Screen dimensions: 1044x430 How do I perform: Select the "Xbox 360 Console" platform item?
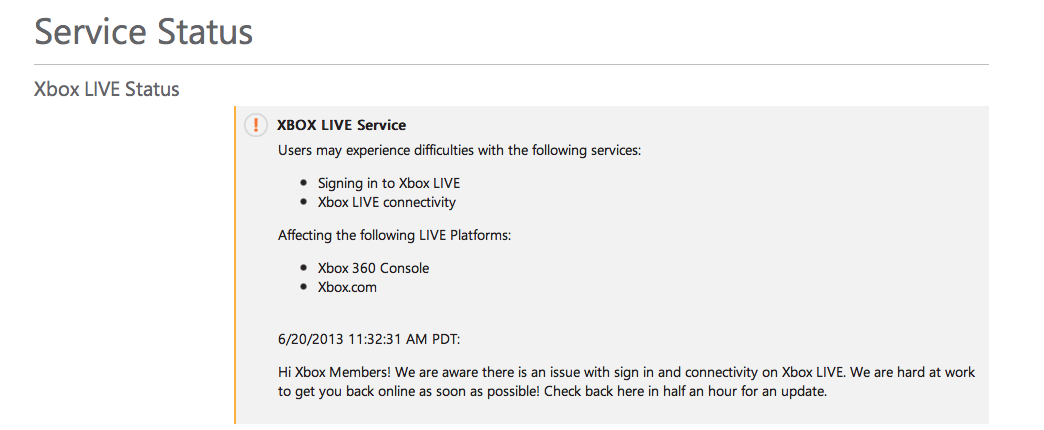373,268
